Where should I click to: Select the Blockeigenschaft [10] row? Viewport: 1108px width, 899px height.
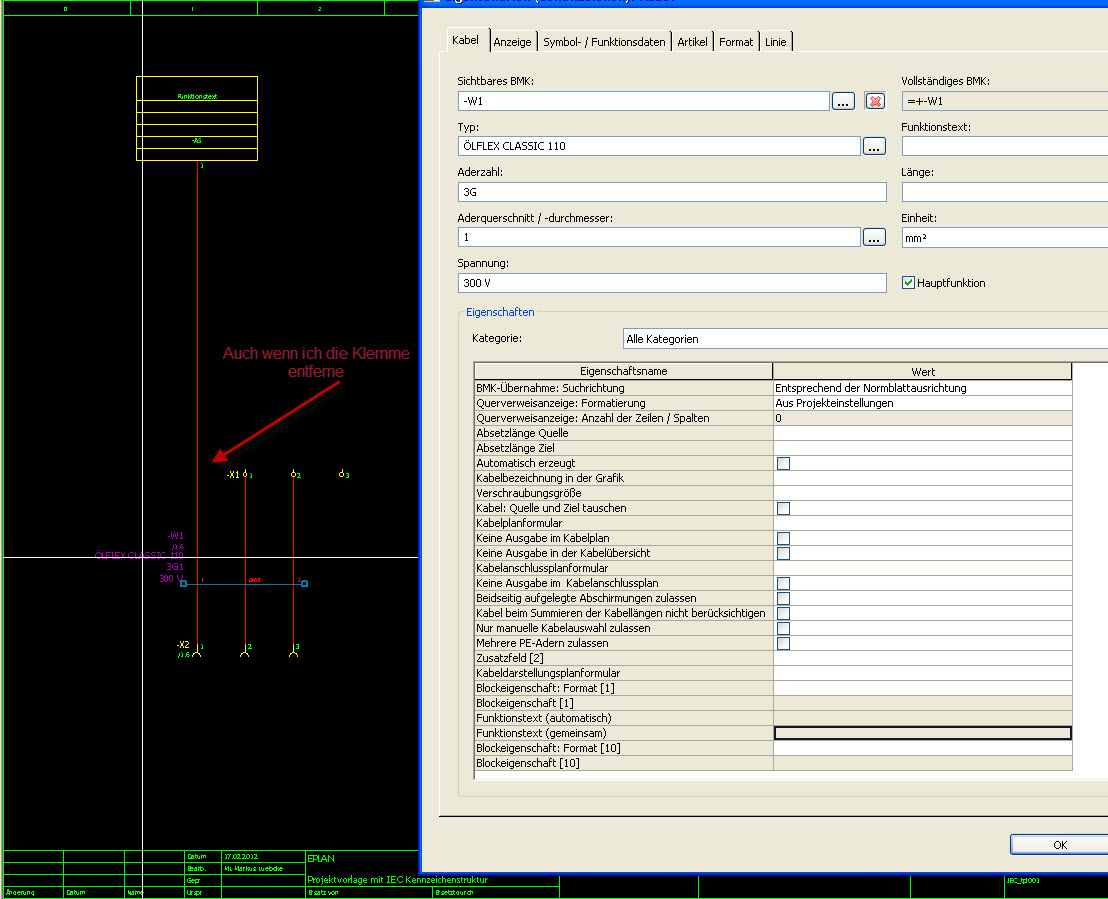(x=773, y=763)
